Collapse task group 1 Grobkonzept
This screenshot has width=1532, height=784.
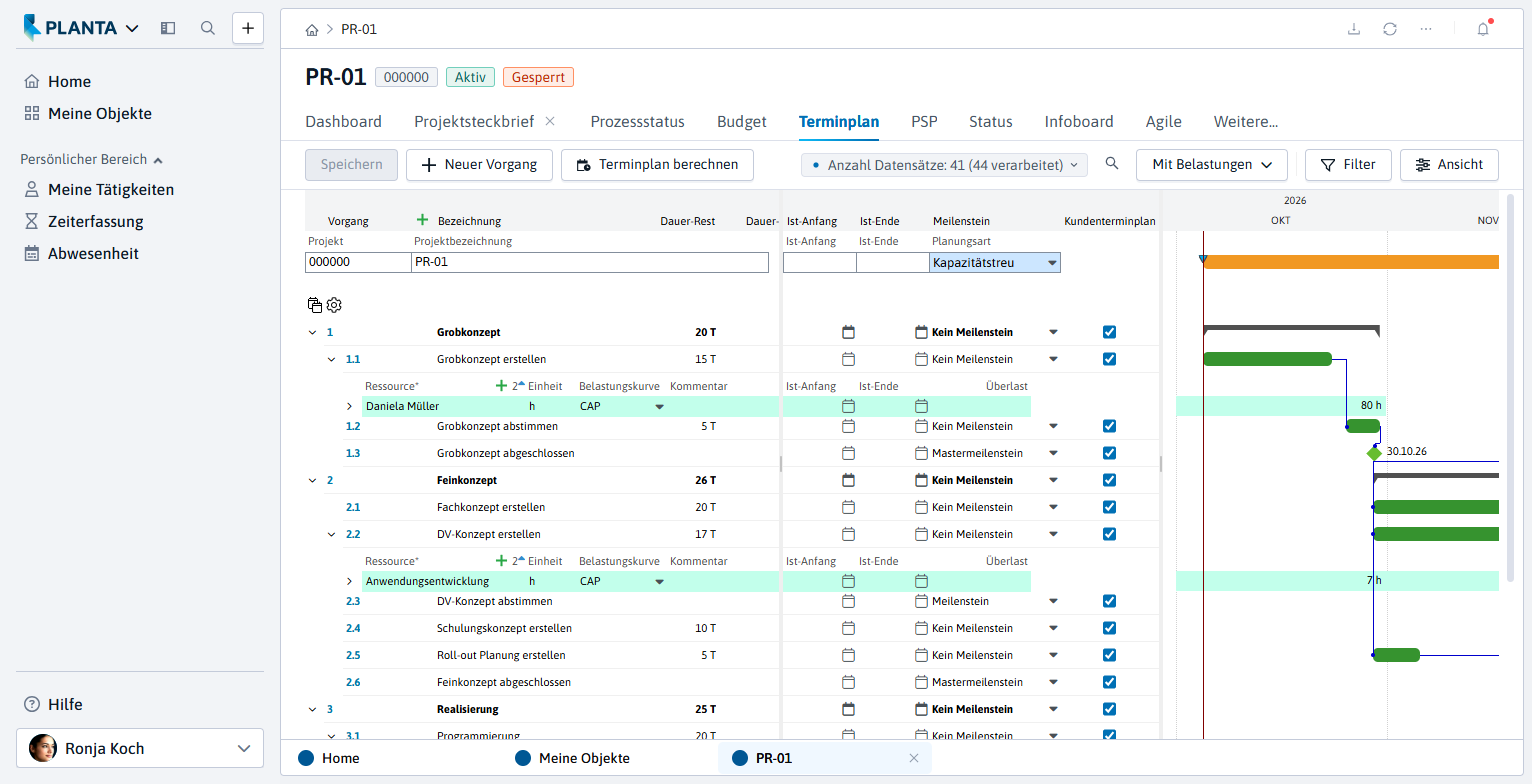click(312, 332)
